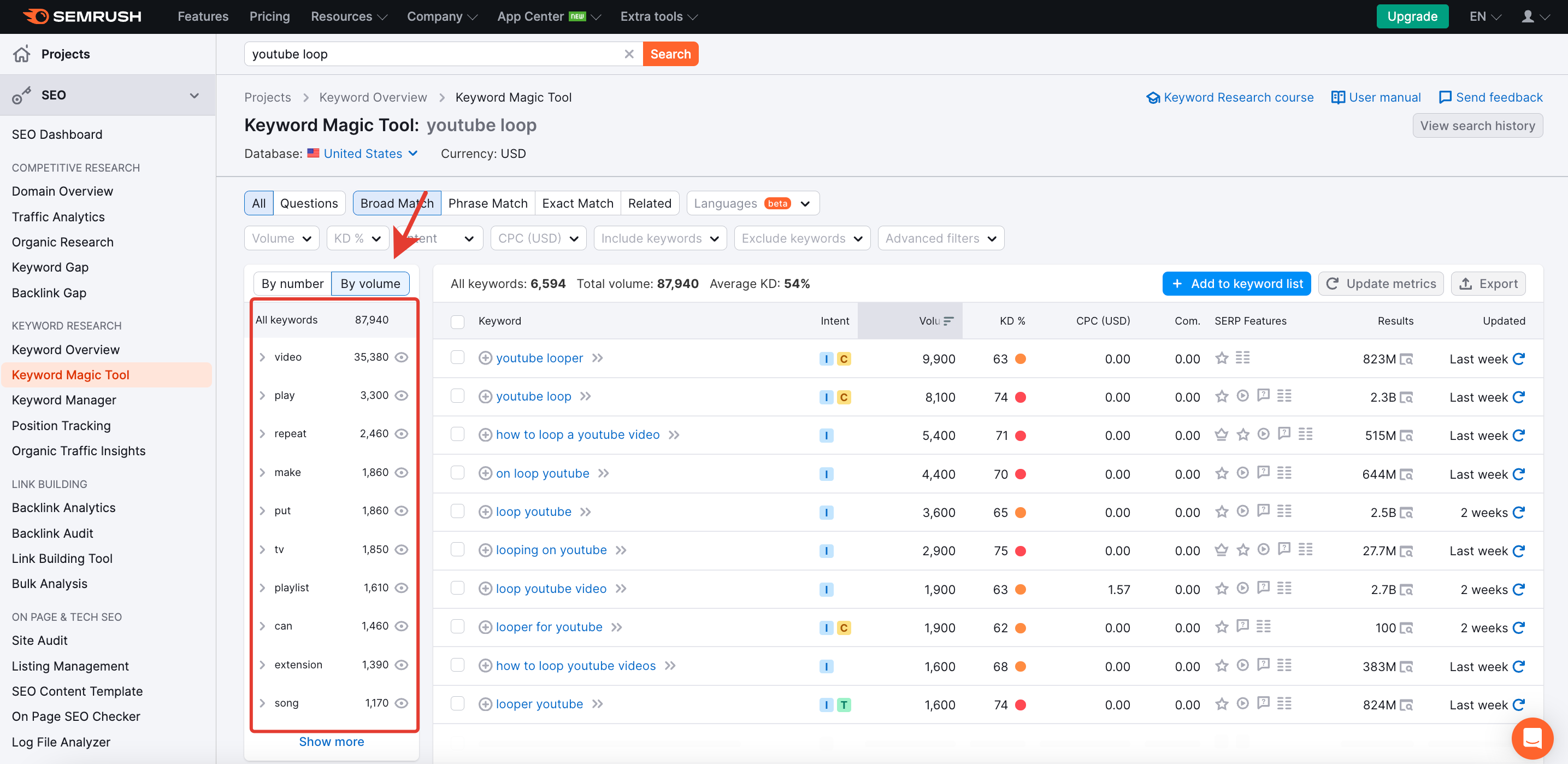Image resolution: width=1568 pixels, height=764 pixels.
Task: Select the 'By number' tab
Action: pos(292,284)
